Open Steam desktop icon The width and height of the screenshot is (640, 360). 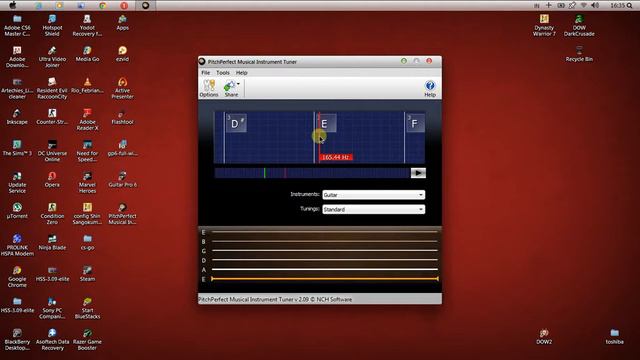tap(87, 274)
